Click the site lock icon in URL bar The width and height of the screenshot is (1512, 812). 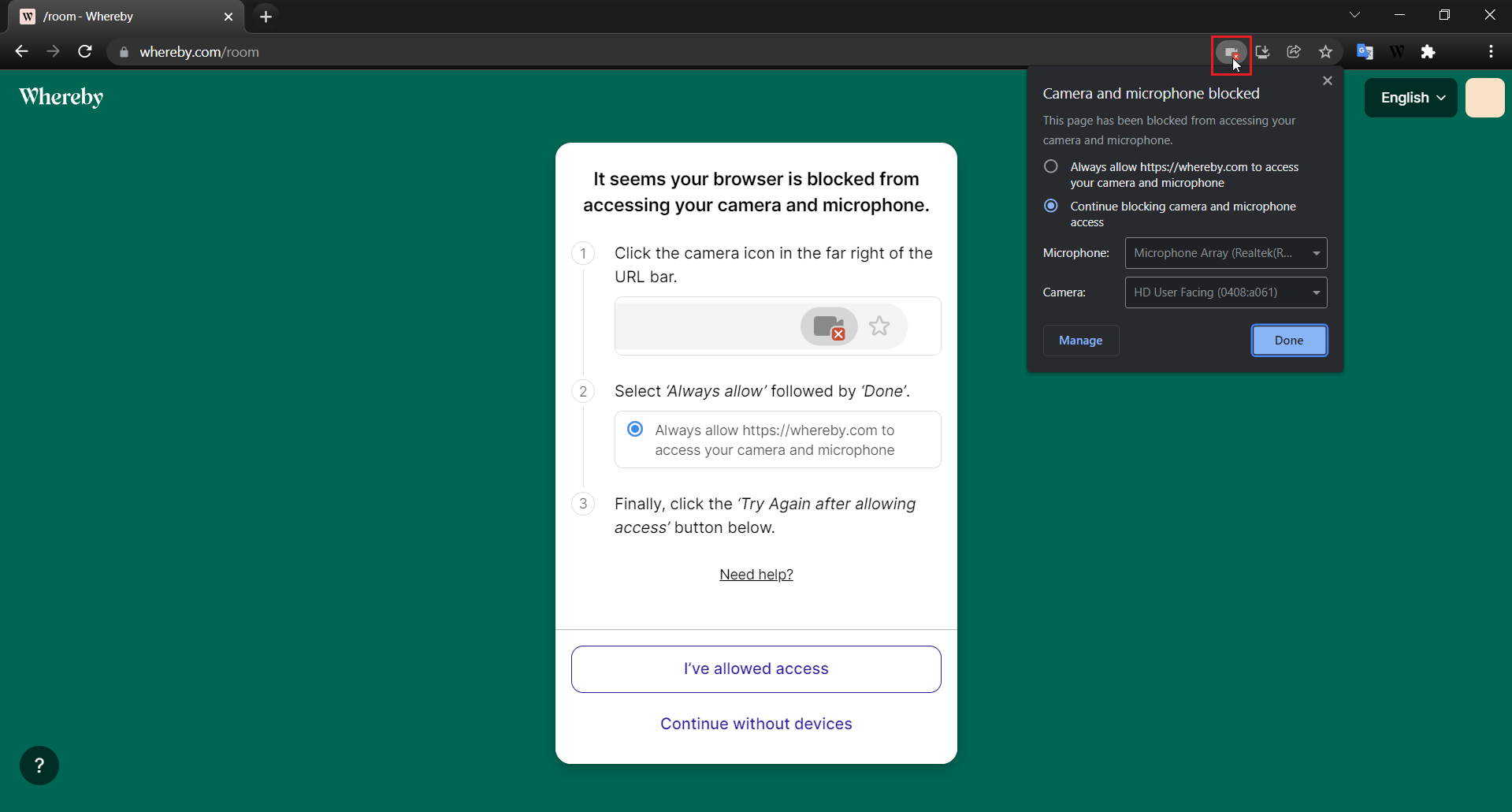124,52
